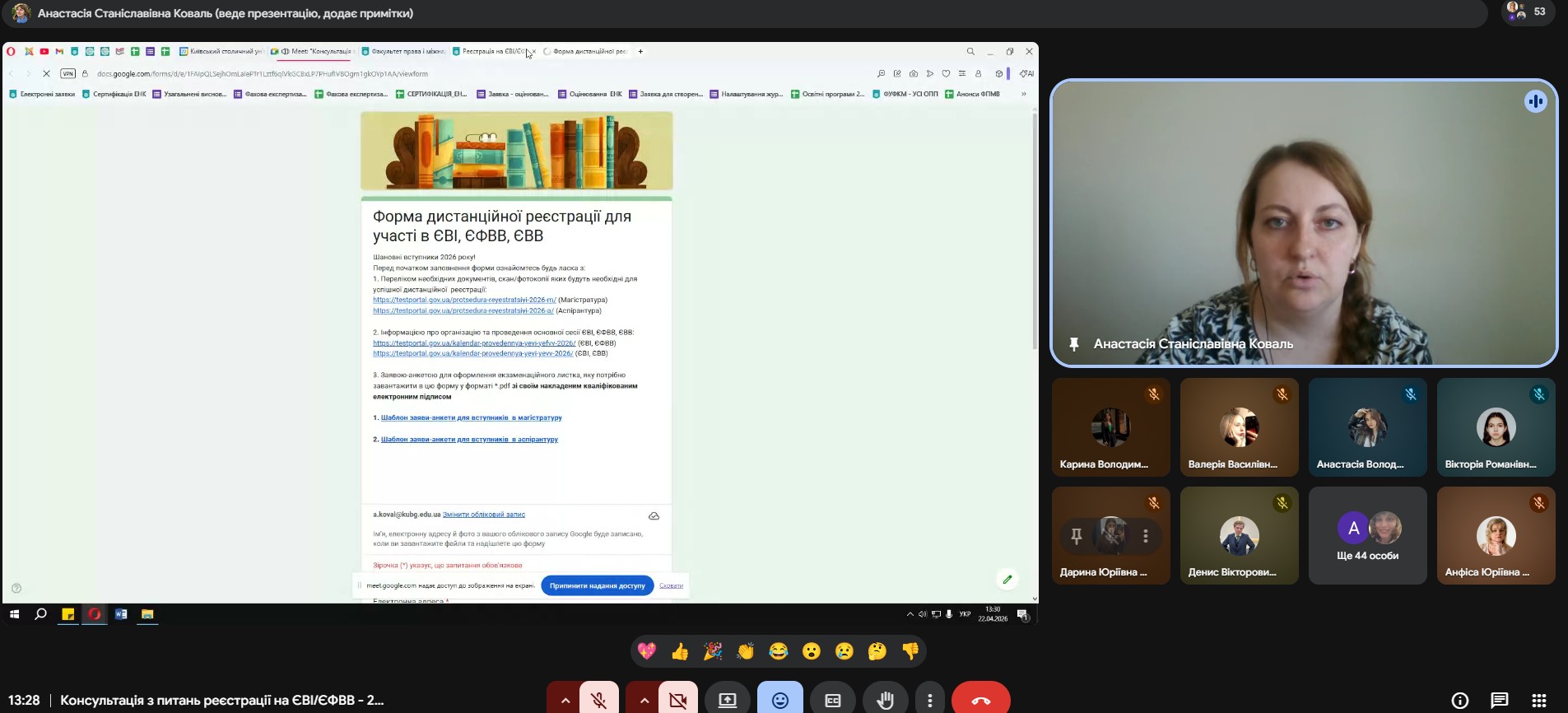
Task: Expand audio settings chevron beside microphone
Action: (x=565, y=700)
